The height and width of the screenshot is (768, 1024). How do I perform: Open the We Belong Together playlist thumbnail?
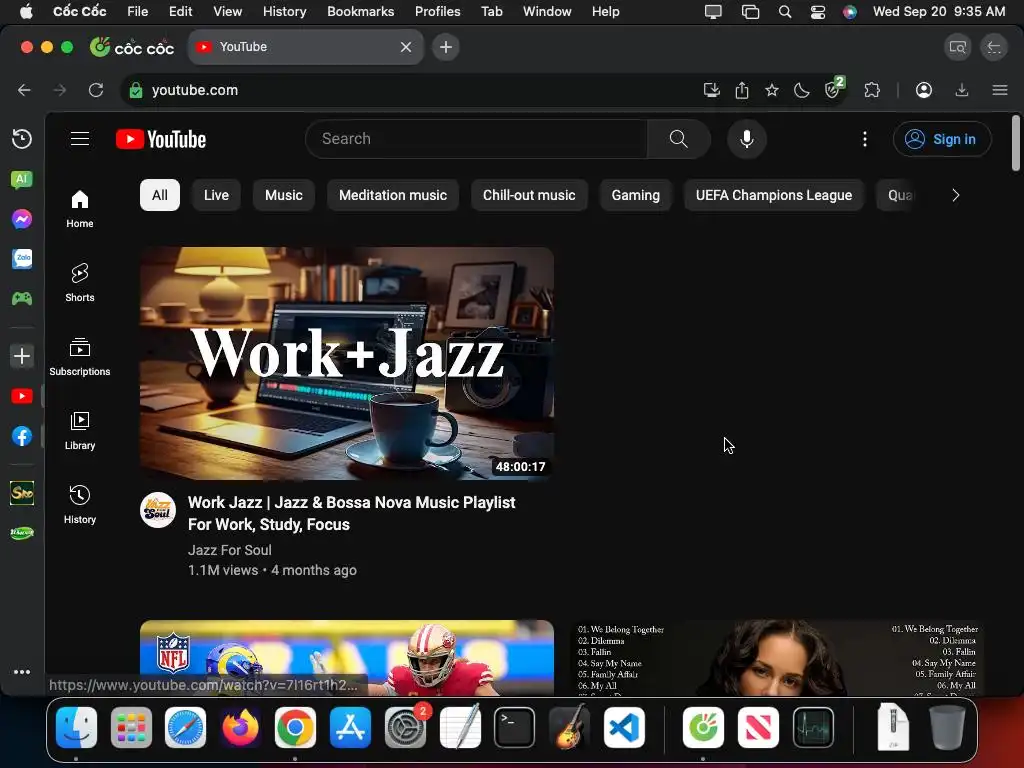(x=776, y=657)
